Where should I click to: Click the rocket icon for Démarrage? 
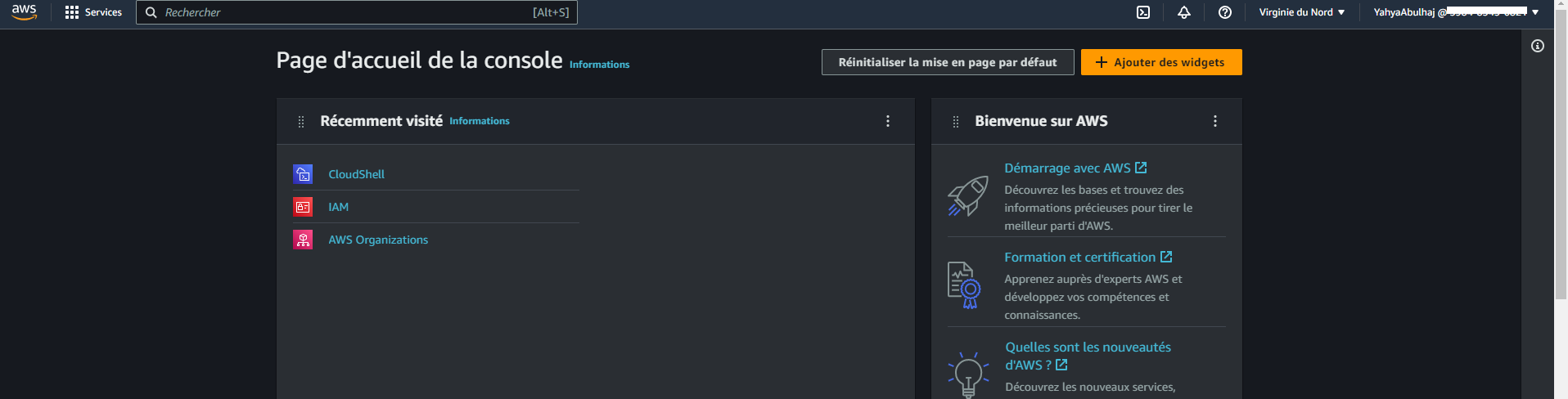968,196
